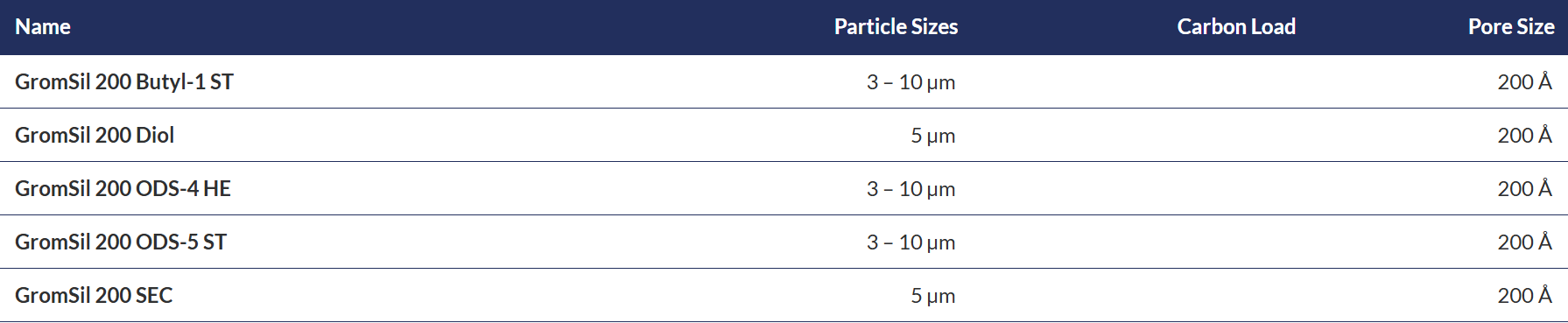Open the GromSil 200 Diol product link
Viewport: 1568px width, 323px height.
tap(95, 135)
